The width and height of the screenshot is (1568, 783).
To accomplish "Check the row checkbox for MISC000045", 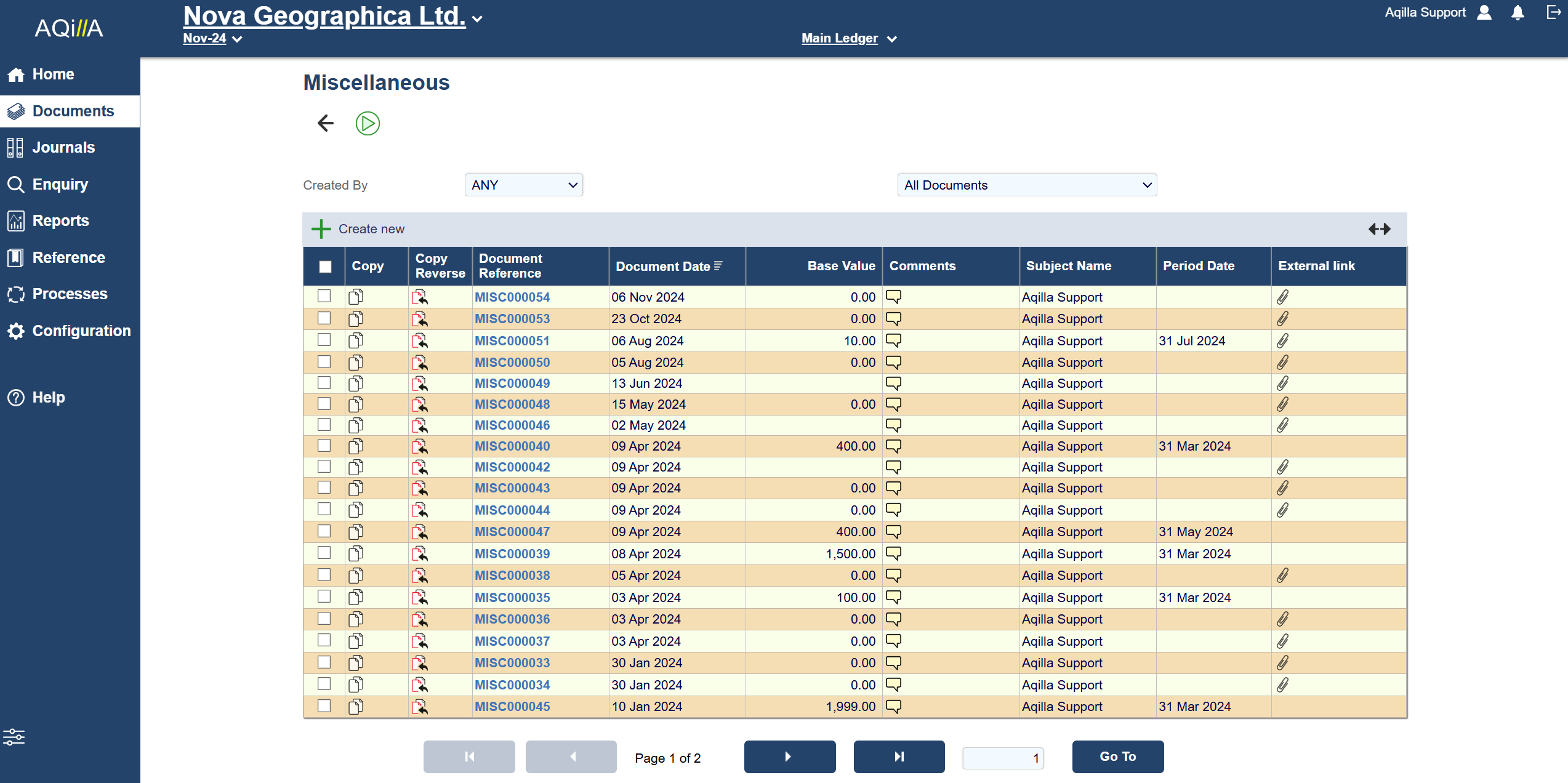I will click(324, 706).
